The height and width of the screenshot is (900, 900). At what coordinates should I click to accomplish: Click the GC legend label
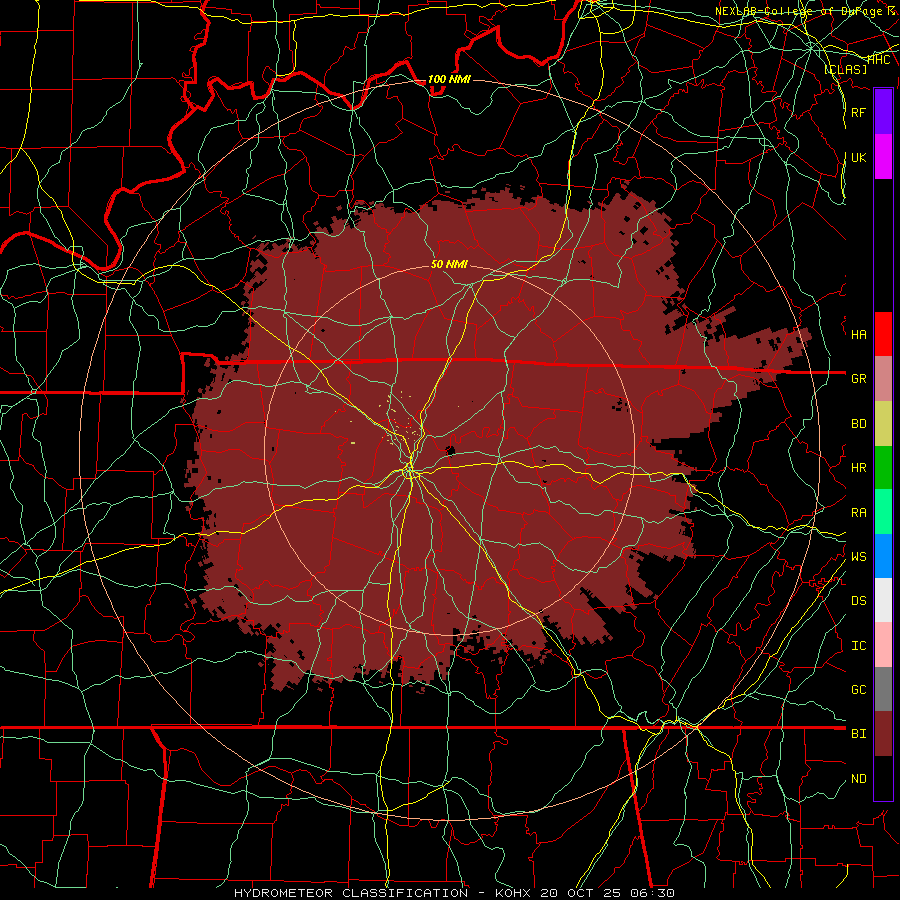coord(858,690)
